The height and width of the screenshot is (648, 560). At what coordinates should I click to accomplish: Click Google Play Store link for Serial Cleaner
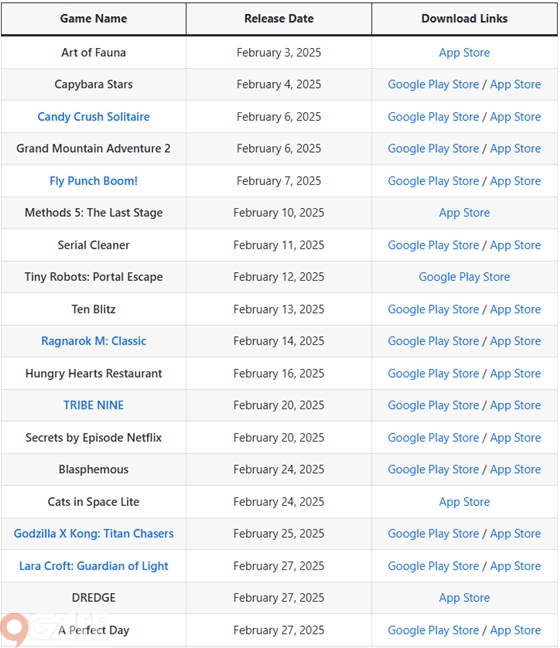[433, 245]
